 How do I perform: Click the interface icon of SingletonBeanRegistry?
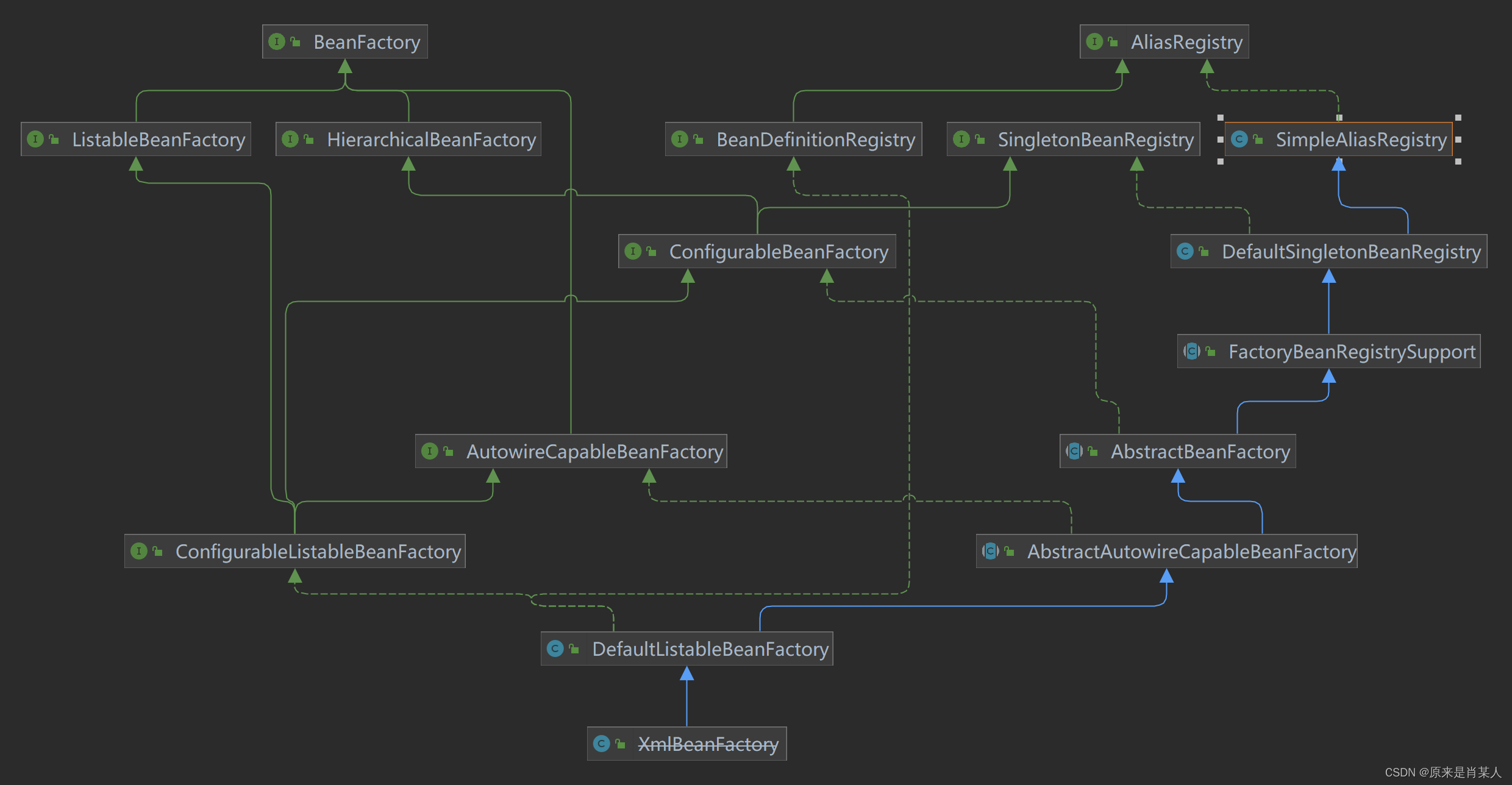tap(961, 140)
